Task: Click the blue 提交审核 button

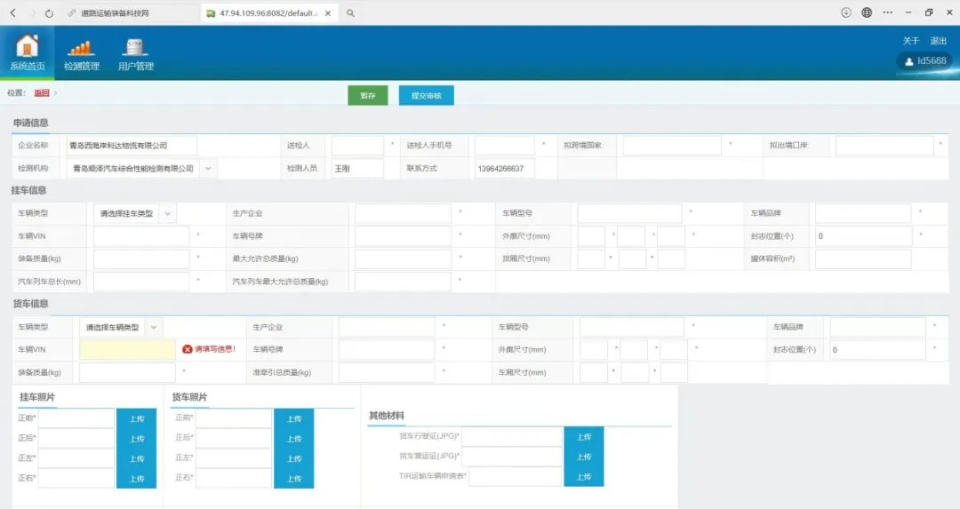Action: 426,95
